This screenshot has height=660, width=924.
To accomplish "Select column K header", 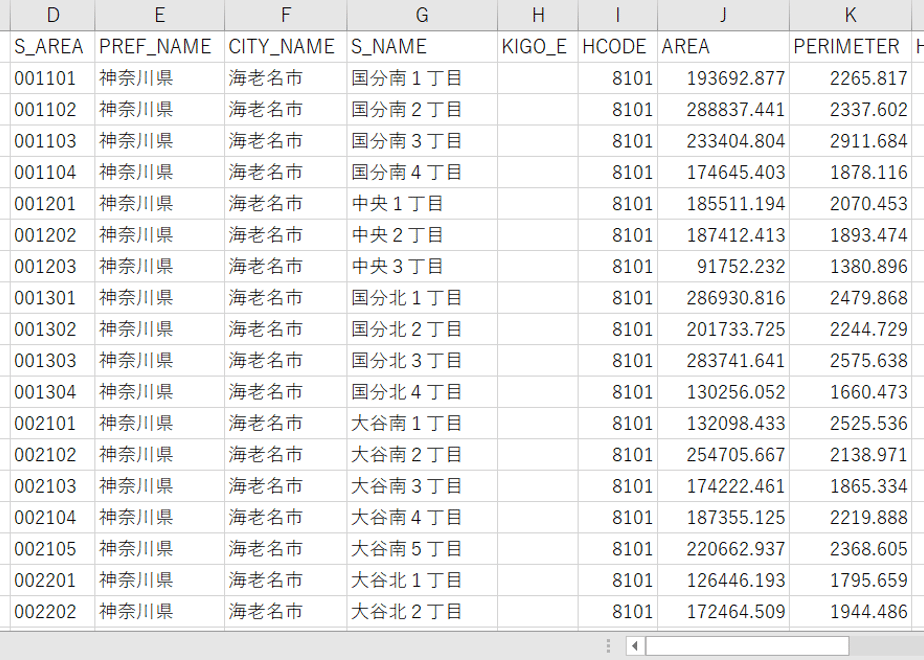I will [850, 15].
